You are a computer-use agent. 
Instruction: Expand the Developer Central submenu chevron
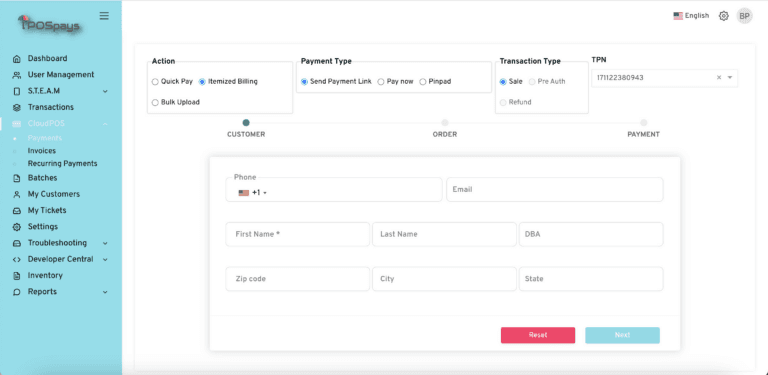pos(105,259)
